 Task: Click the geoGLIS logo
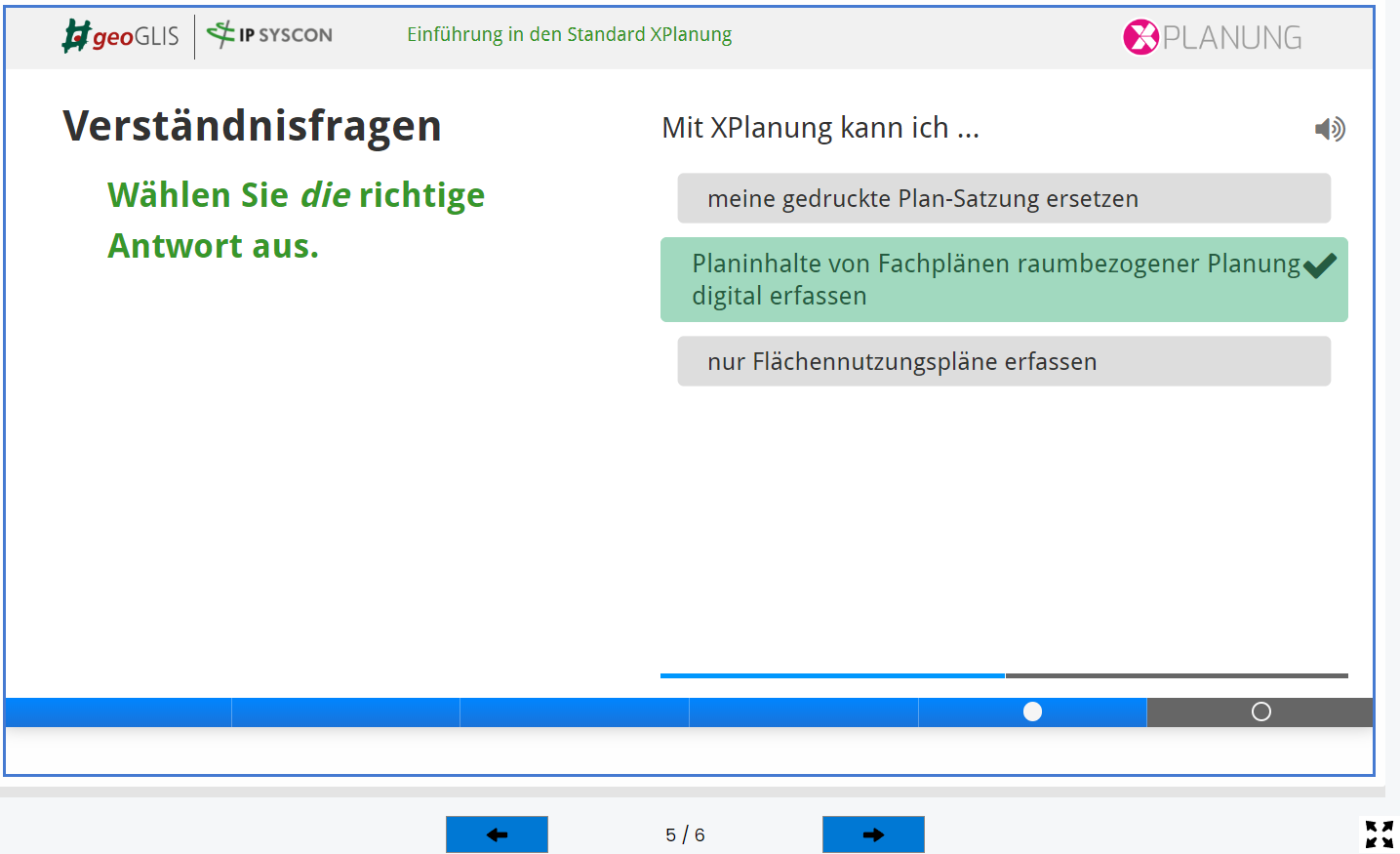(x=121, y=36)
